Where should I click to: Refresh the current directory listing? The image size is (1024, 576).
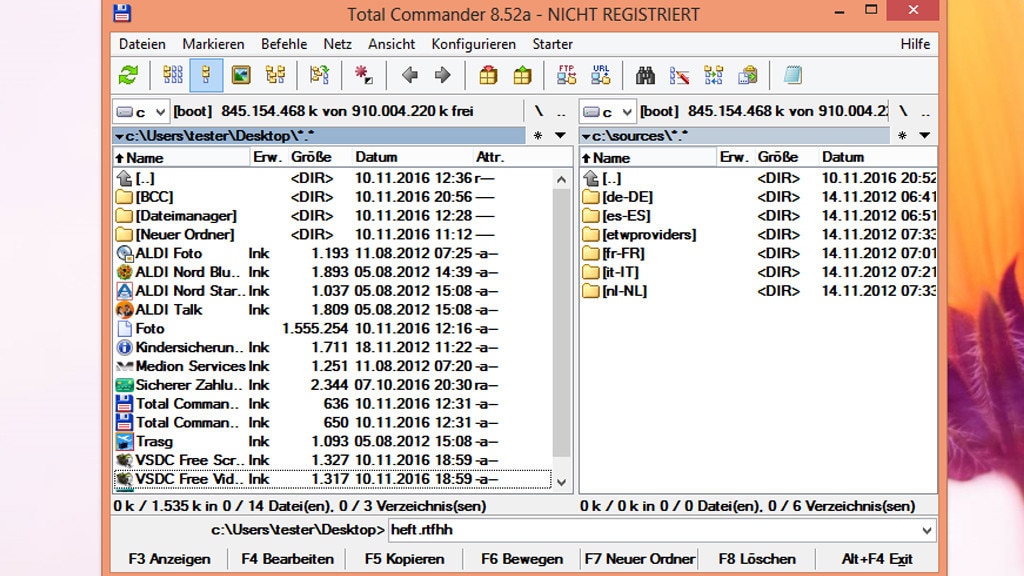pyautogui.click(x=129, y=75)
